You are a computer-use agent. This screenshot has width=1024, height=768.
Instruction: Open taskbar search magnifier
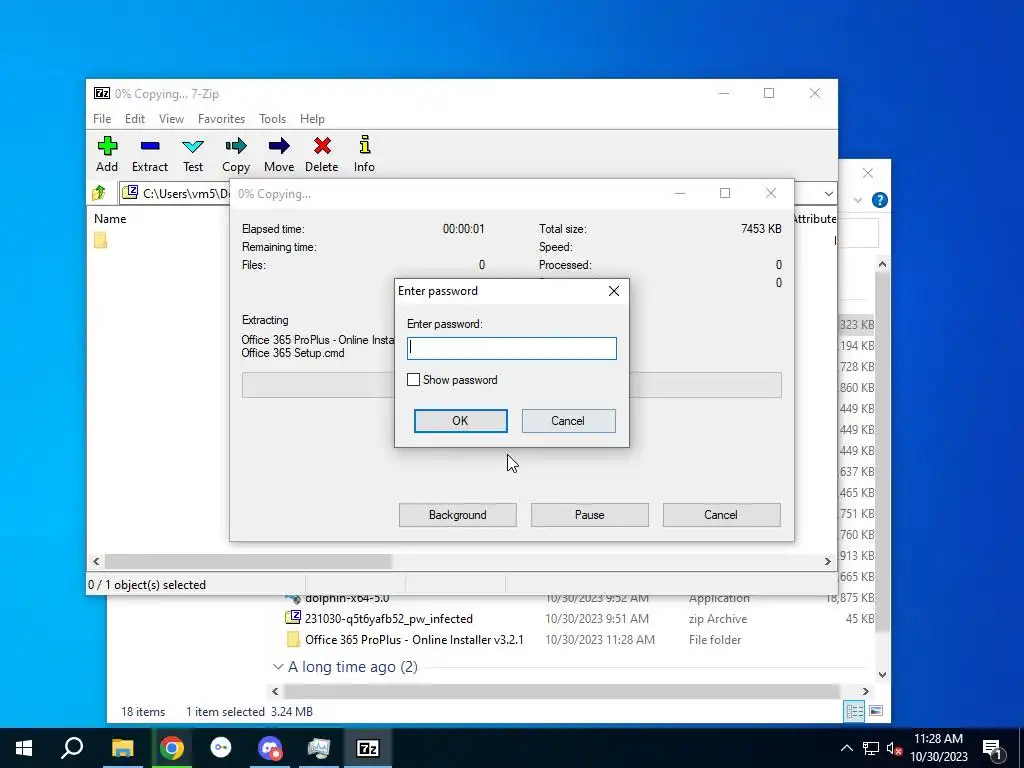(72, 748)
